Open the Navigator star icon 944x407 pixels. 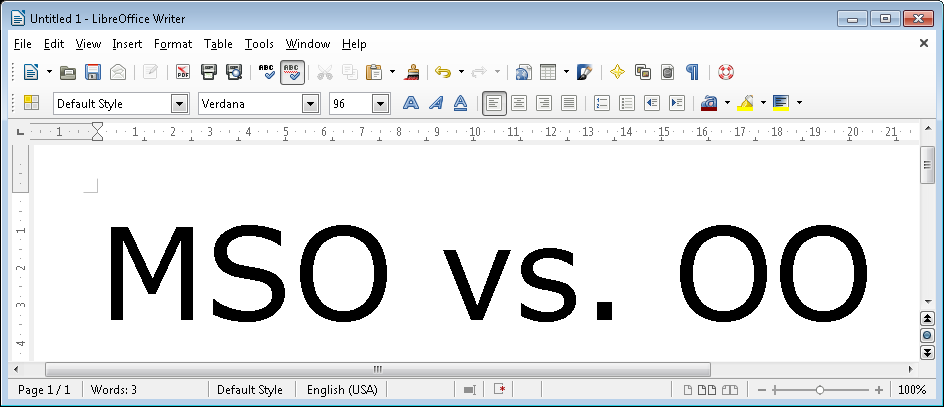coord(618,72)
